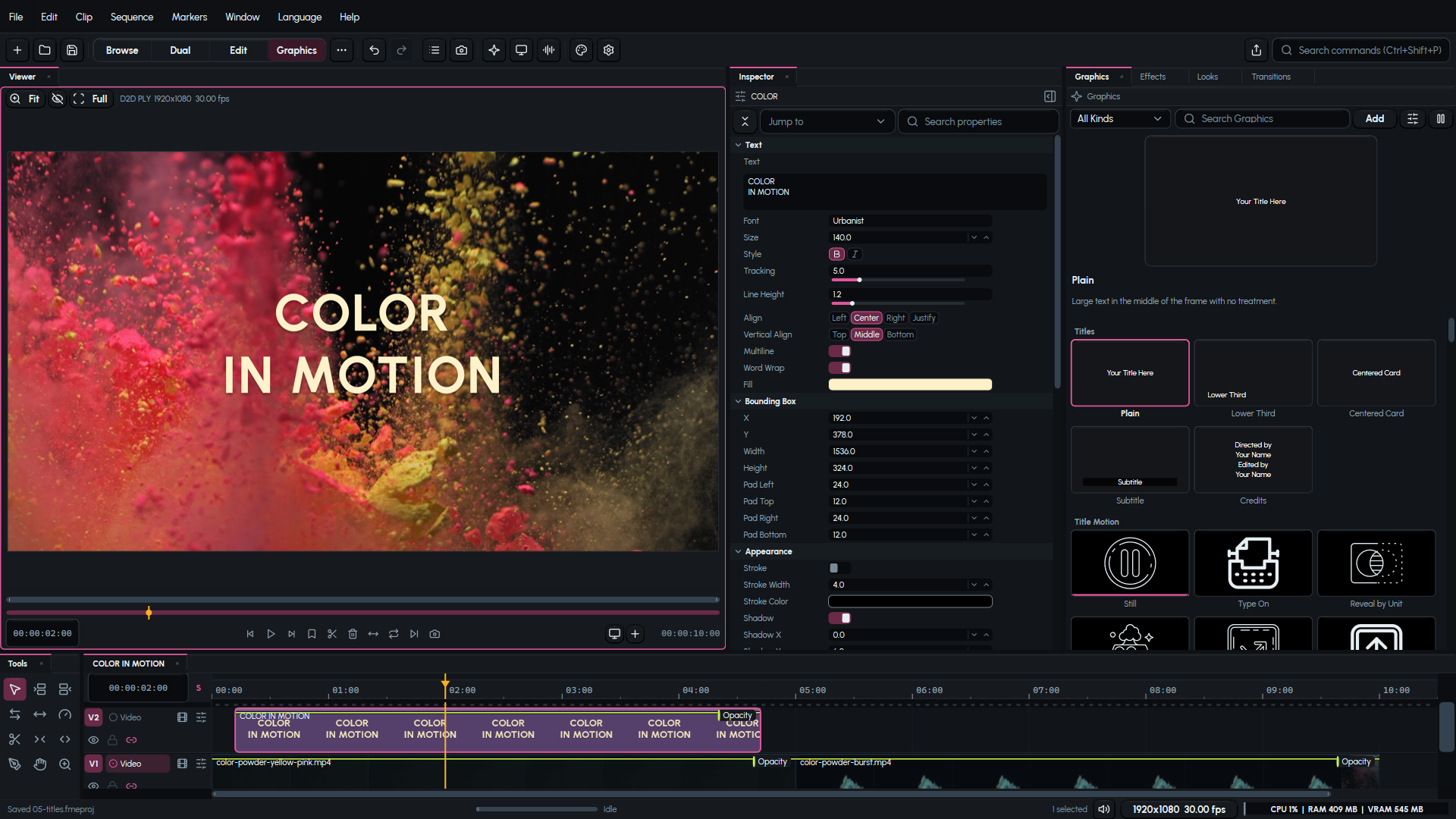This screenshot has height=819, width=1456.
Task: Click the Search properties field
Action: click(x=978, y=121)
